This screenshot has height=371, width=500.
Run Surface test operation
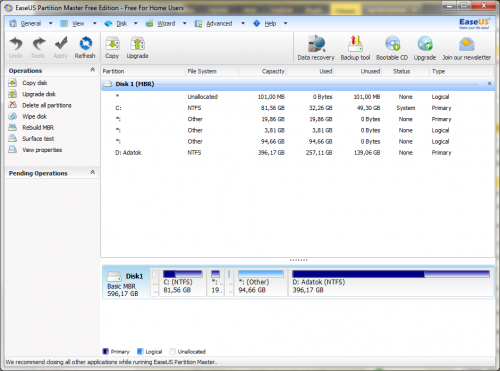click(38, 139)
